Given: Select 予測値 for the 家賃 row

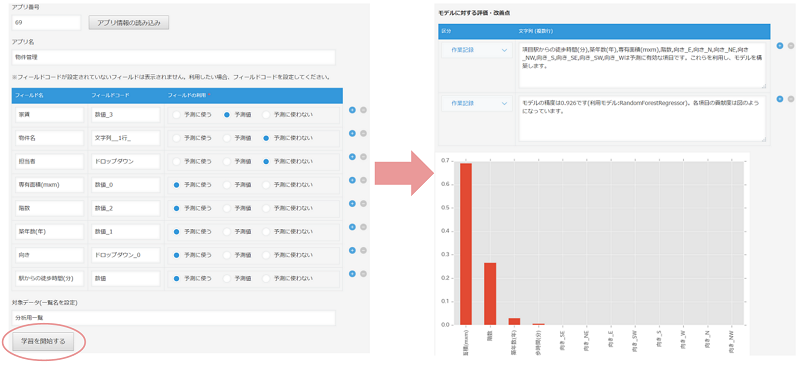Looking at the screenshot, I should click(227, 115).
